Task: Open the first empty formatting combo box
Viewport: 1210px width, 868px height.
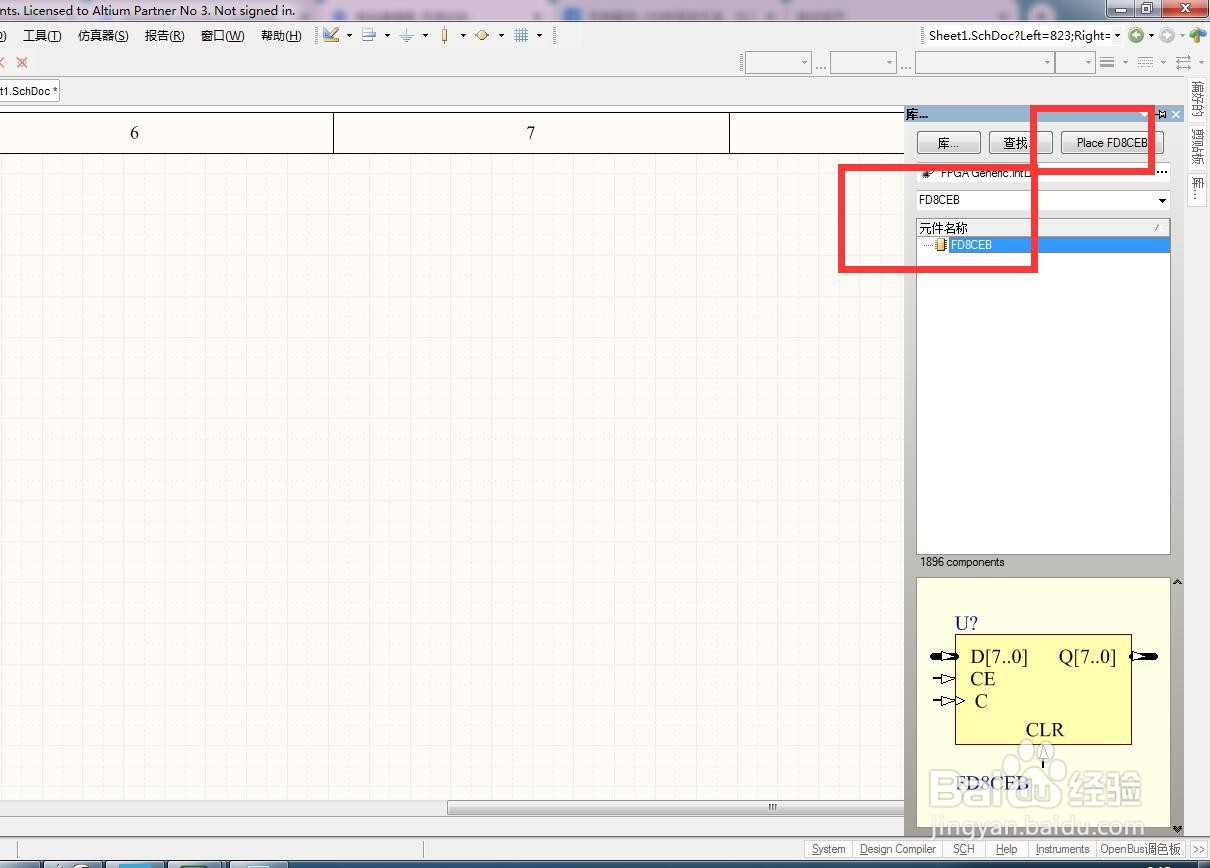Action: pyautogui.click(x=777, y=63)
